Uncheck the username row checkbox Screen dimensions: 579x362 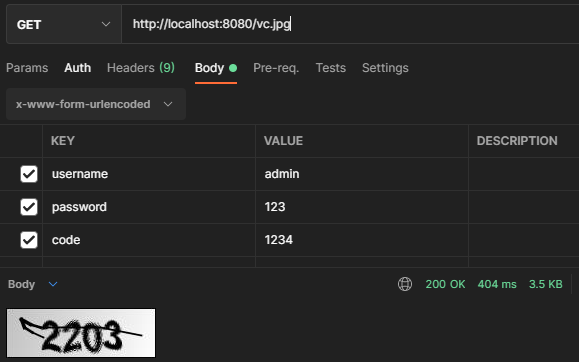29,174
